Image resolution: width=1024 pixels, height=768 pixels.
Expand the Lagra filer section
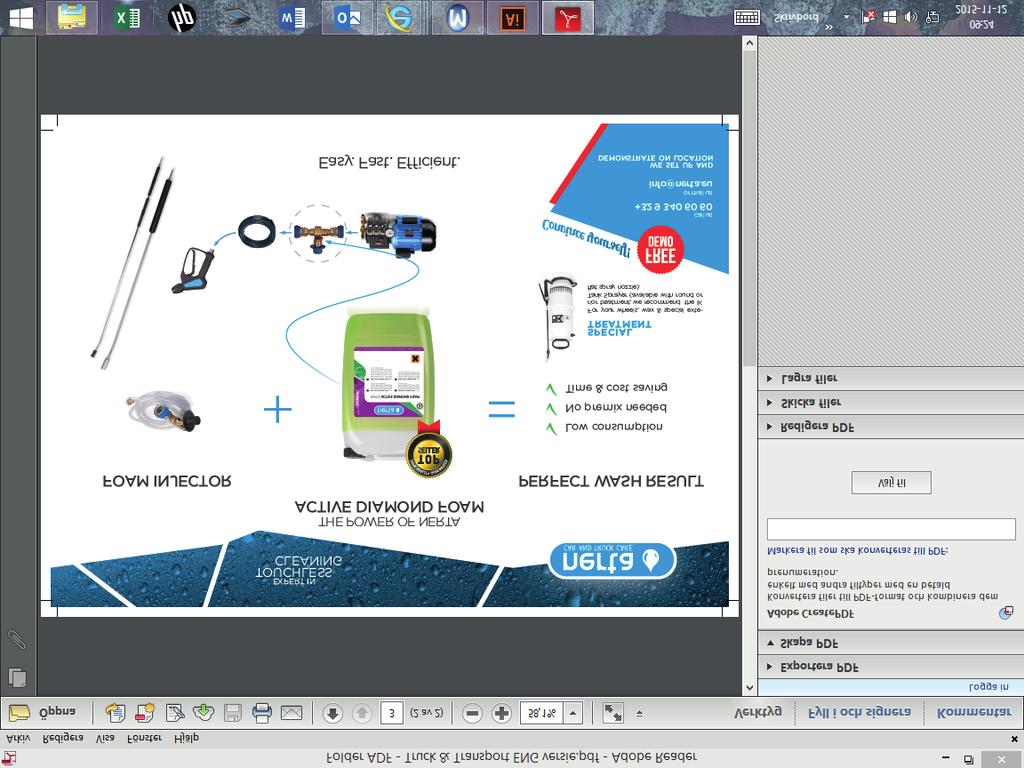(891, 378)
